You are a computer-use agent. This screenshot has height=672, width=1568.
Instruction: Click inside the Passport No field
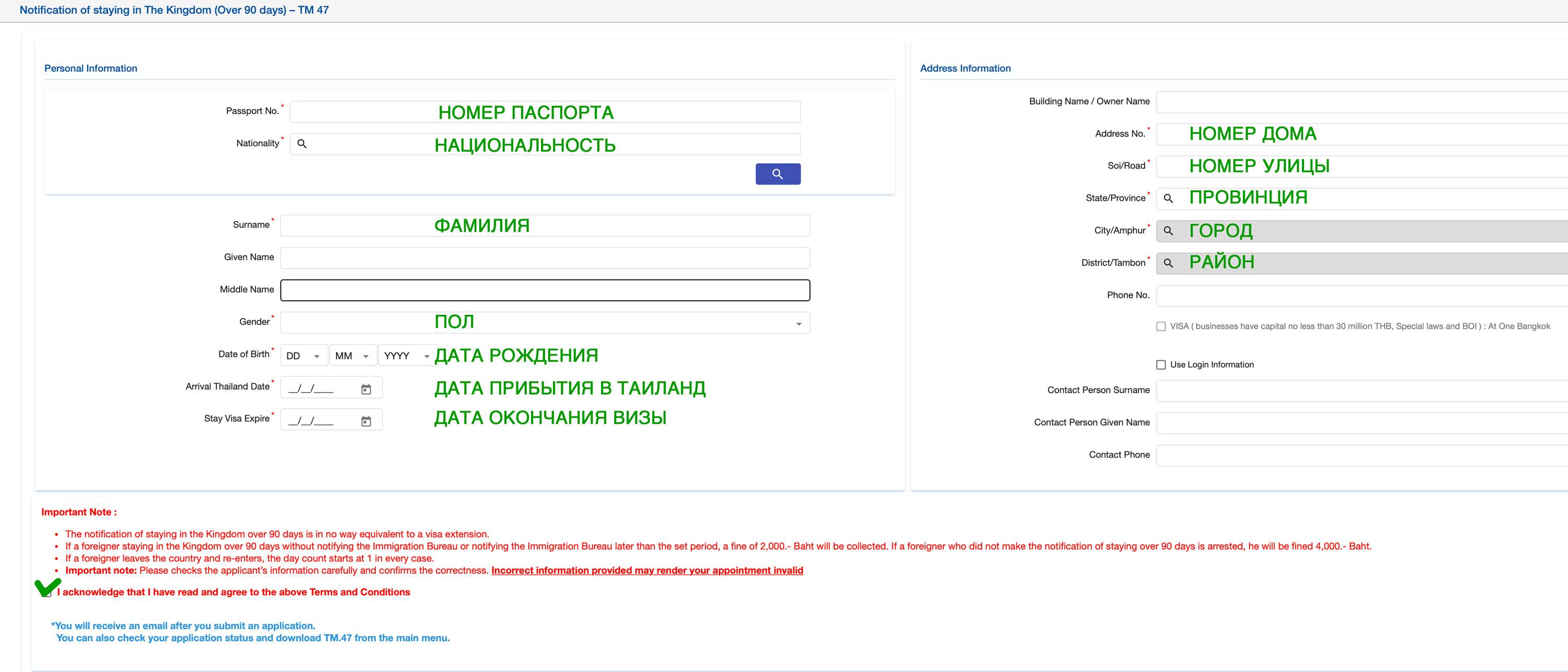(x=544, y=111)
